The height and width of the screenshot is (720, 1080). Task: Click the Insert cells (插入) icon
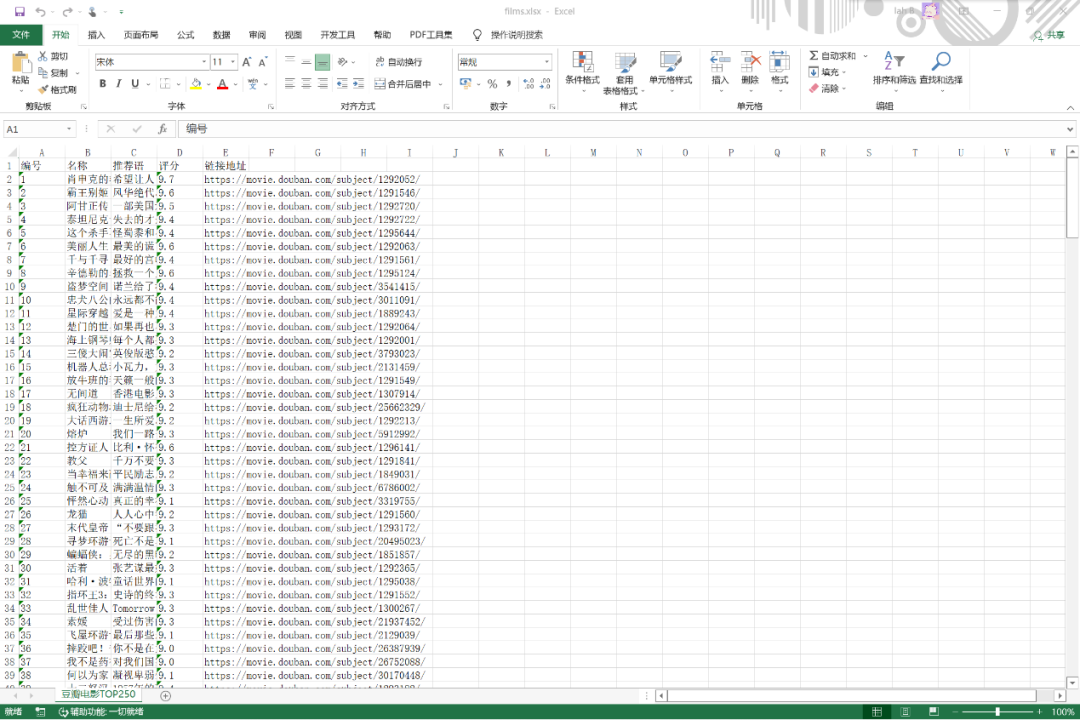click(720, 62)
